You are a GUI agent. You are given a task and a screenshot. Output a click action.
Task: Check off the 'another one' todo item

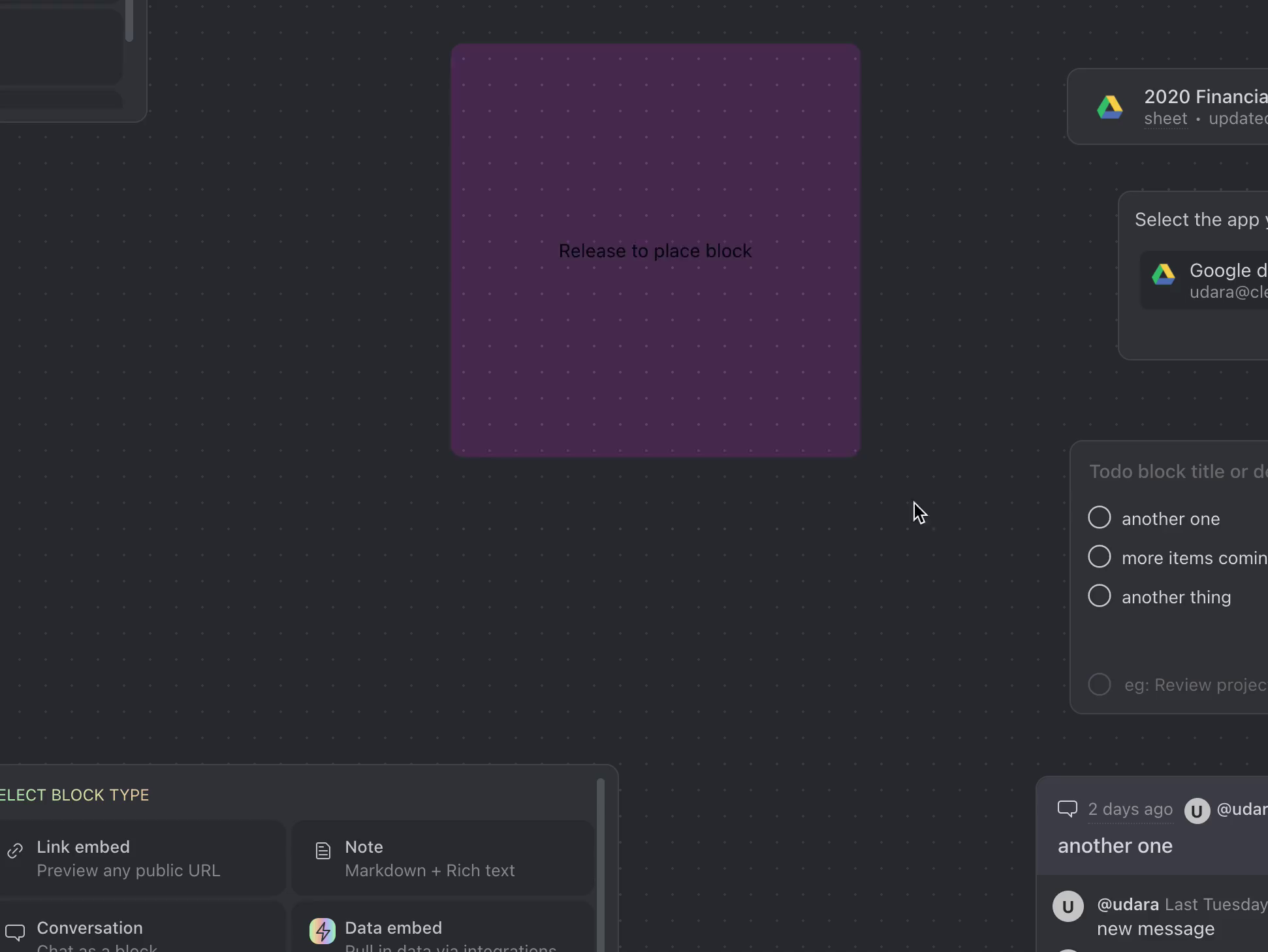1099,518
